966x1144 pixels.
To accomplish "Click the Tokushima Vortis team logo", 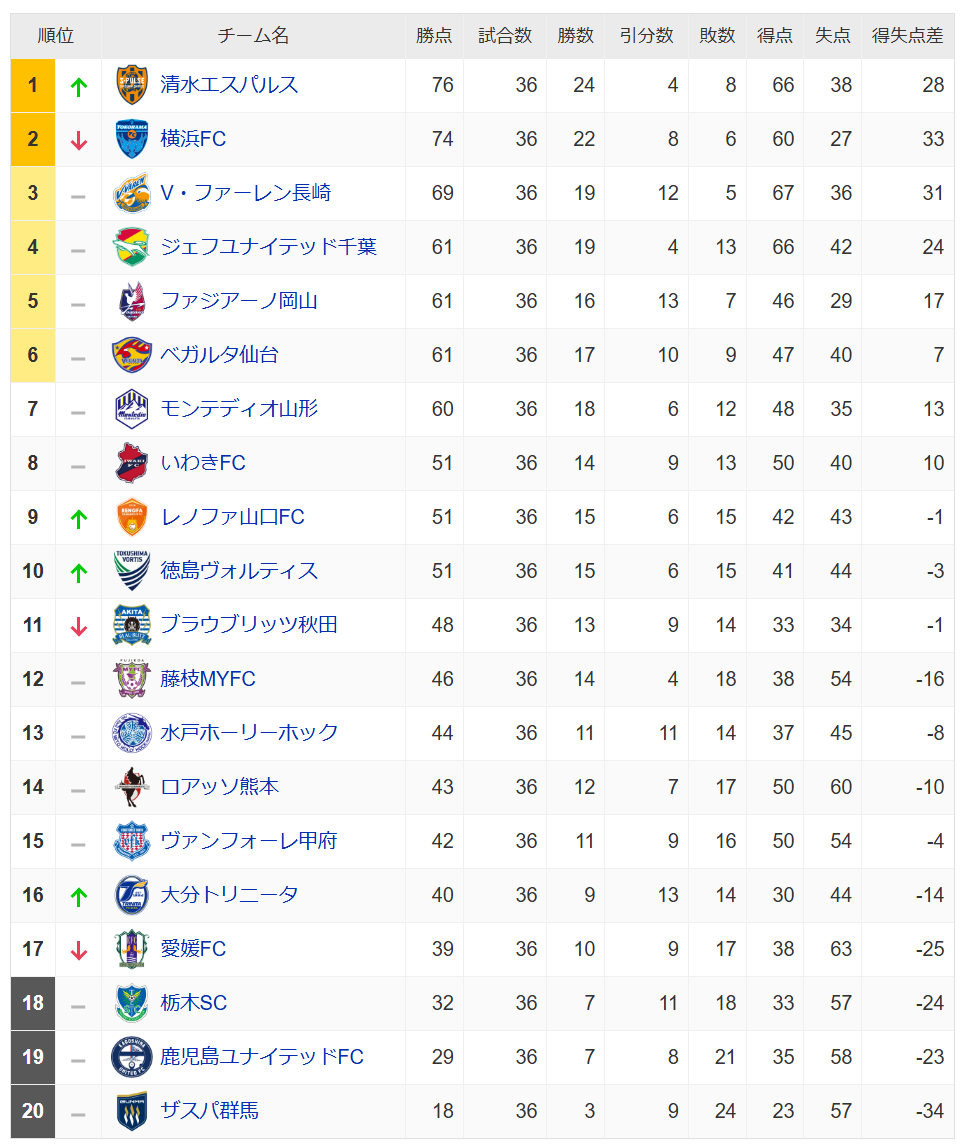I will coord(131,571).
